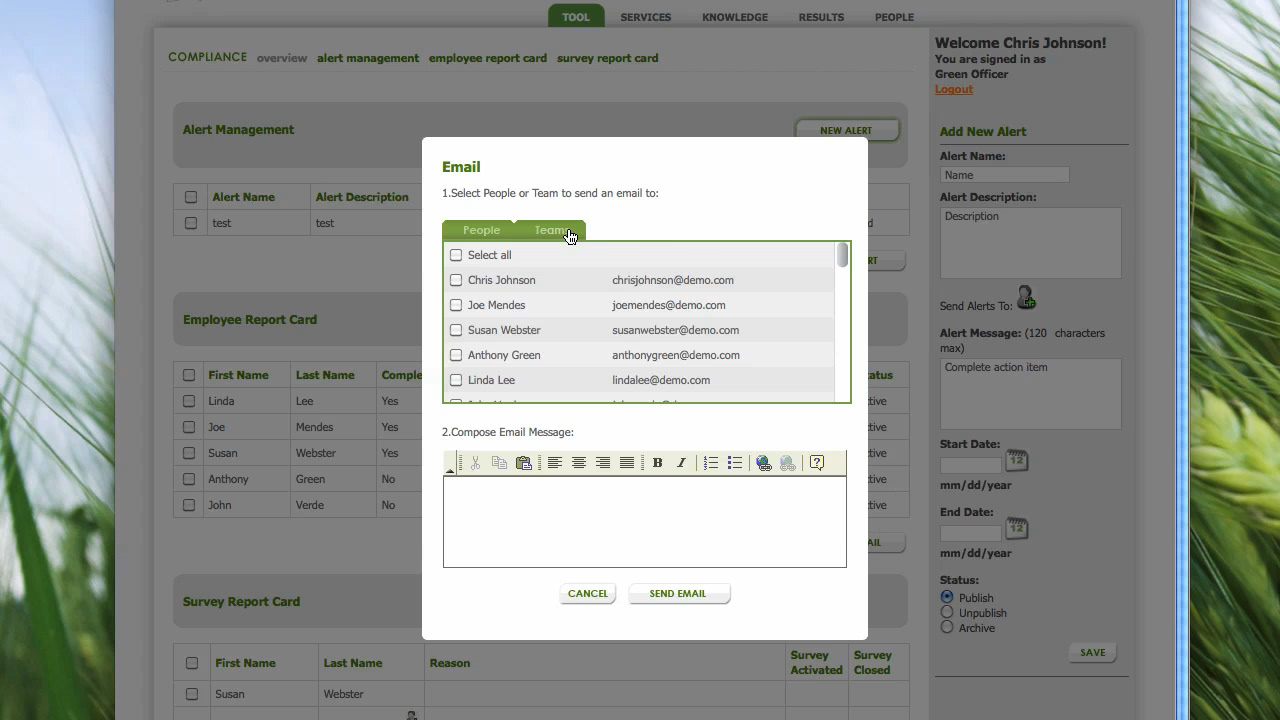Click the Paste icon in email editor
The width and height of the screenshot is (1280, 720).
click(523, 463)
